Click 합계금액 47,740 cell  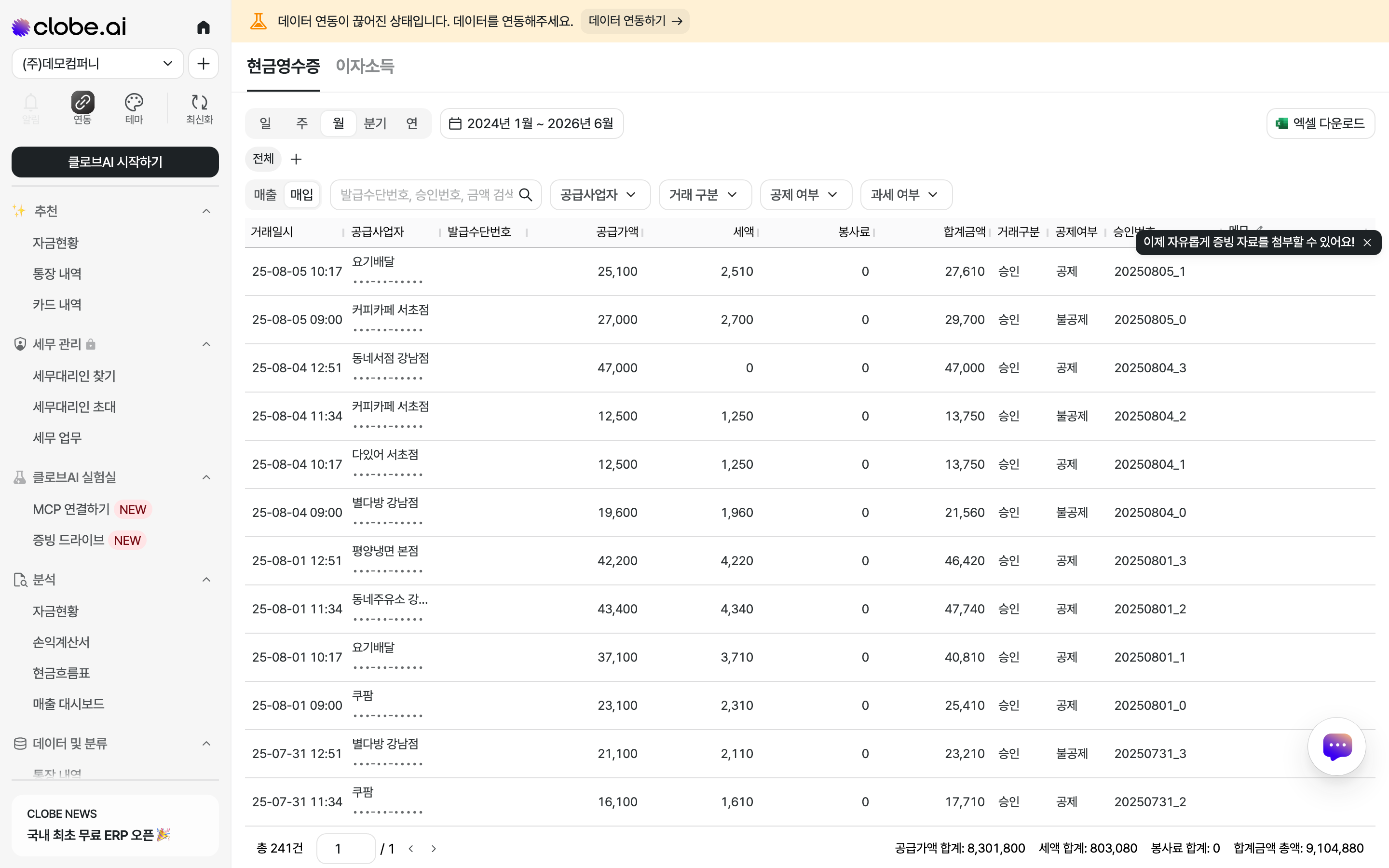point(964,609)
